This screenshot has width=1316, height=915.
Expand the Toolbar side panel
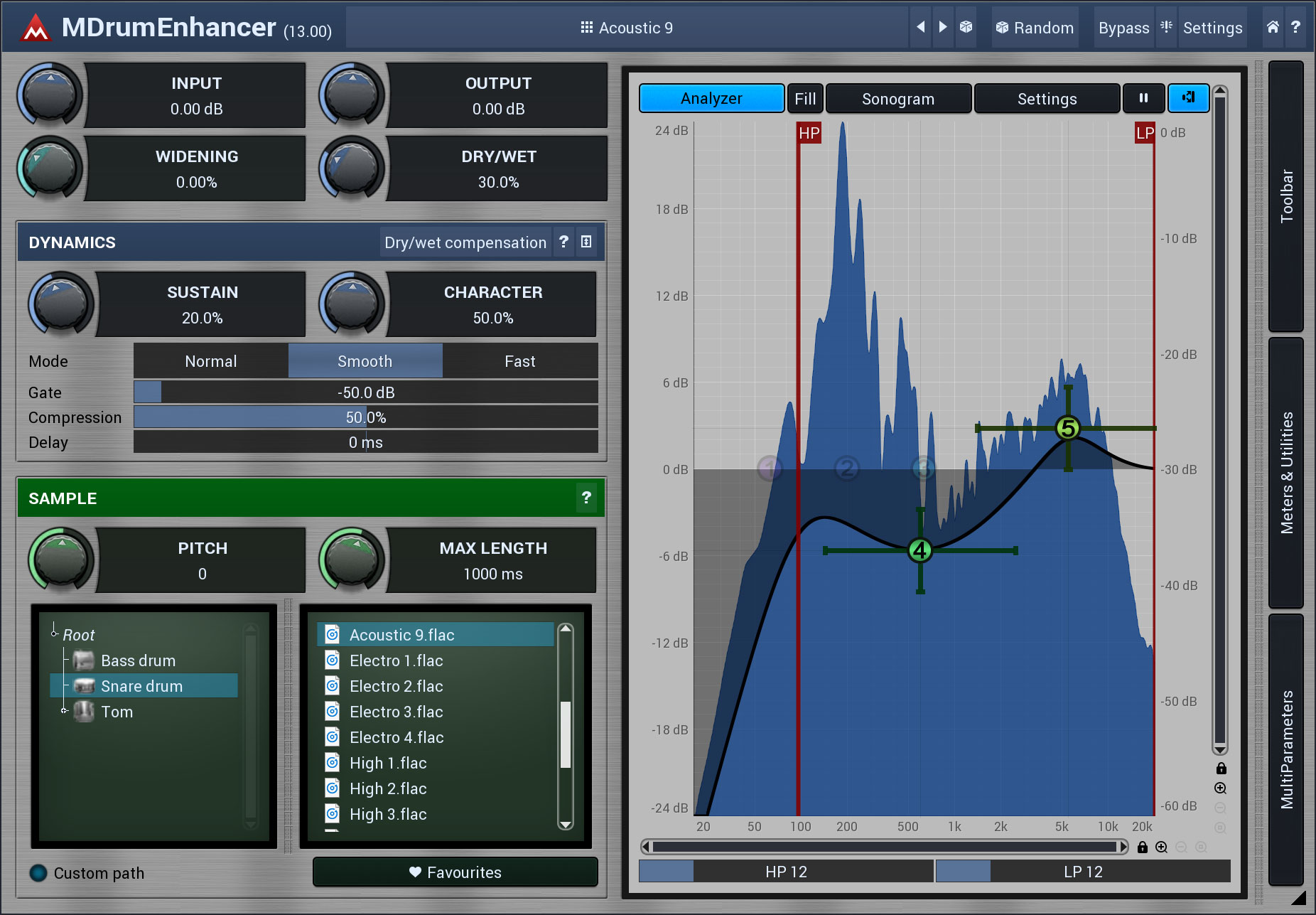1285,196
